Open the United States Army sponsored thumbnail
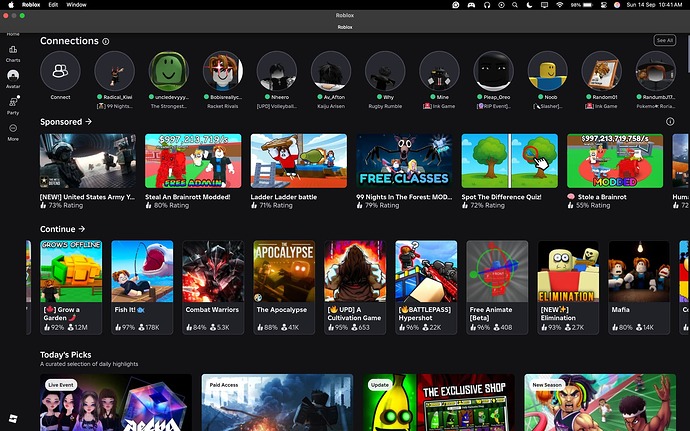The width and height of the screenshot is (690, 431). click(x=88, y=161)
